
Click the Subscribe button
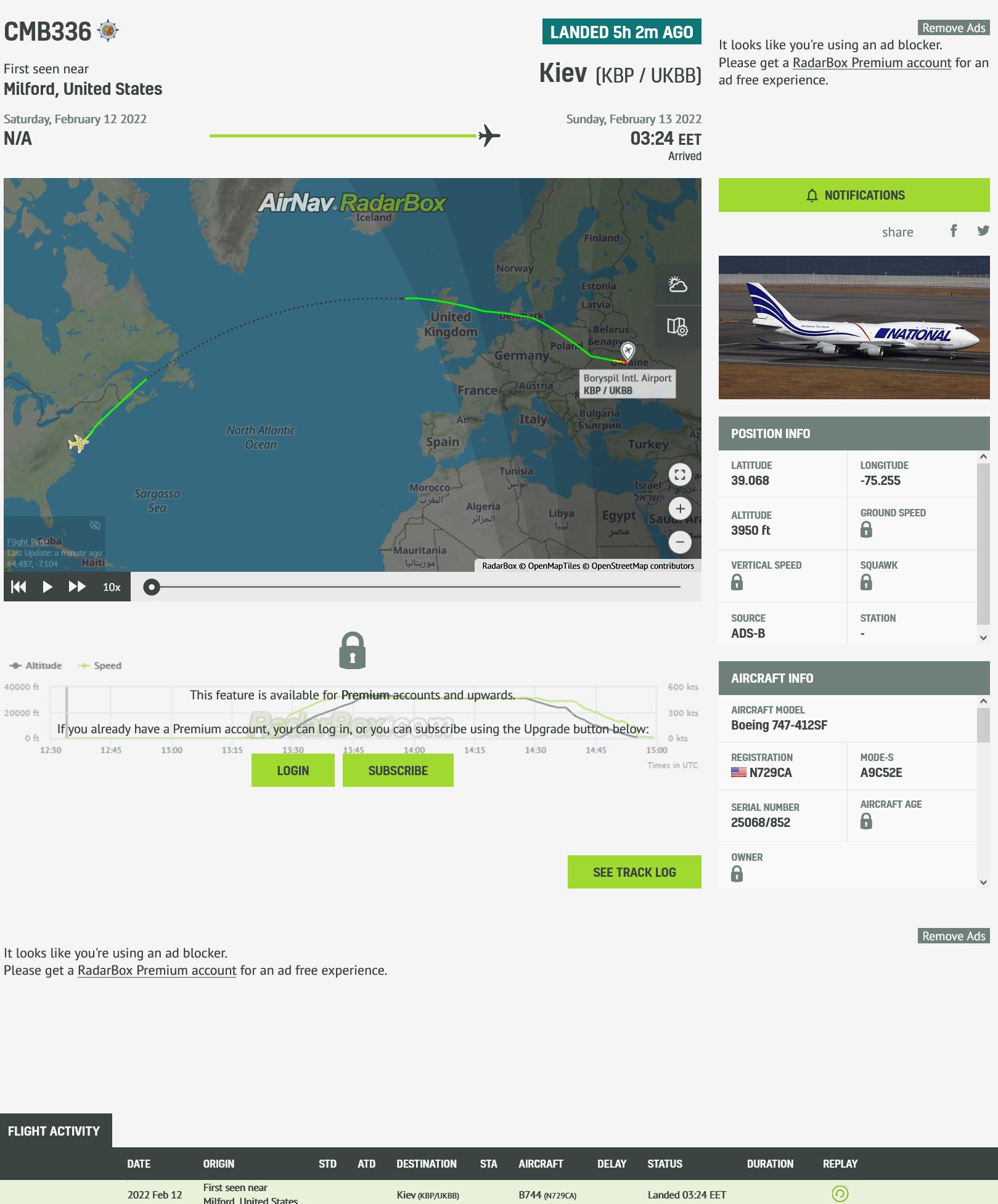[x=398, y=771]
